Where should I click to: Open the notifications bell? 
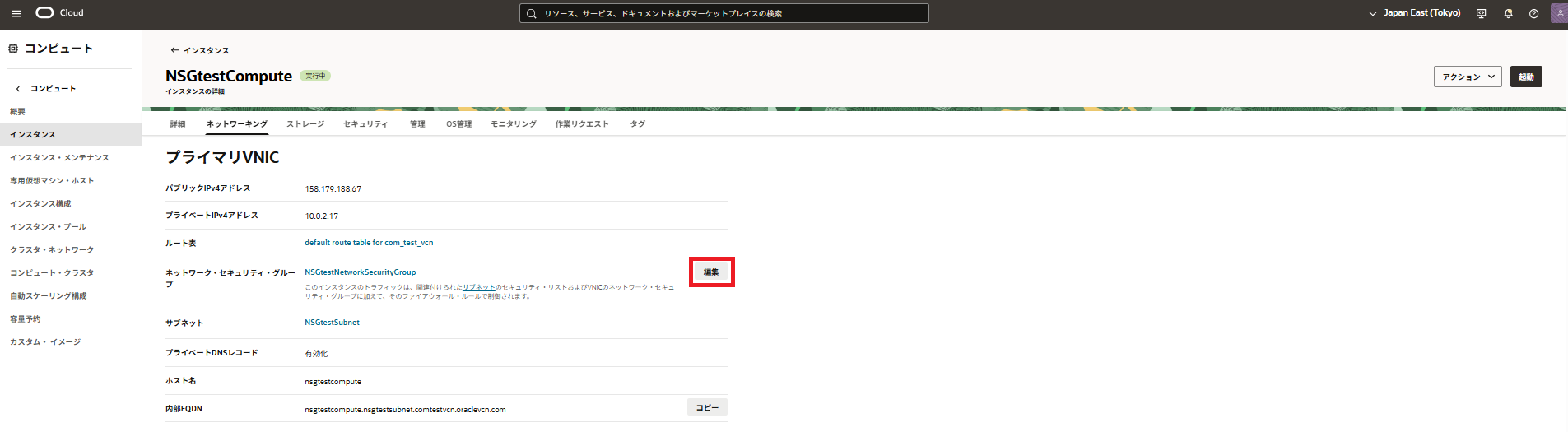point(1508,13)
